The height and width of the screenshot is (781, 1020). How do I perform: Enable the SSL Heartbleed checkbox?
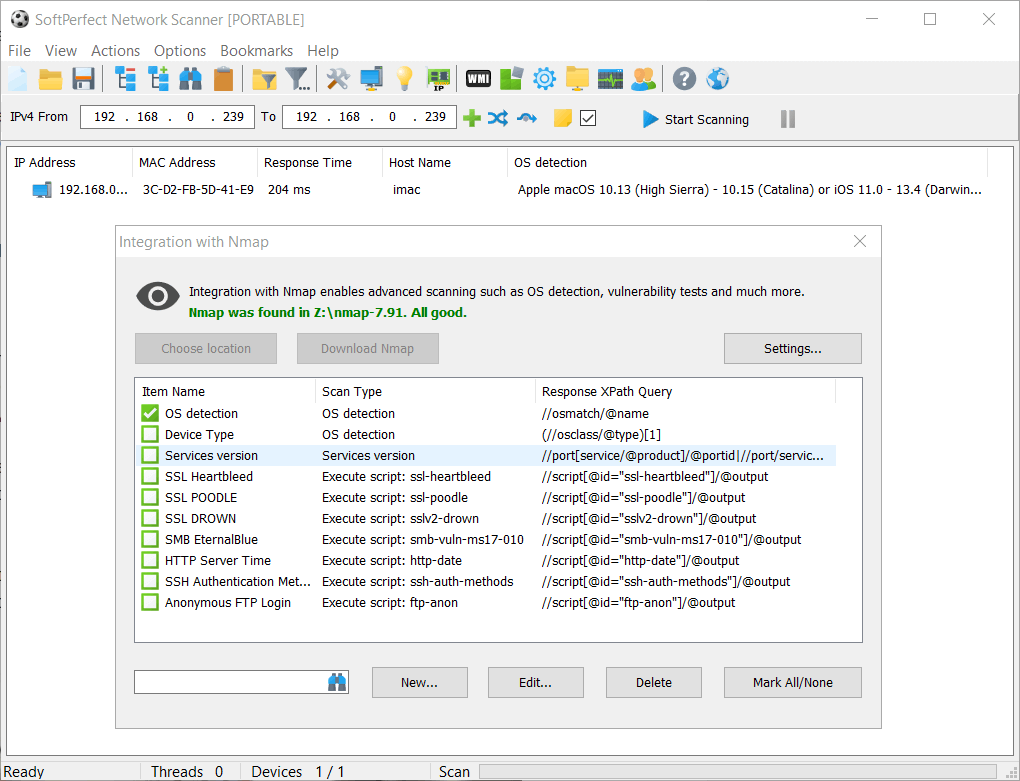[150, 476]
